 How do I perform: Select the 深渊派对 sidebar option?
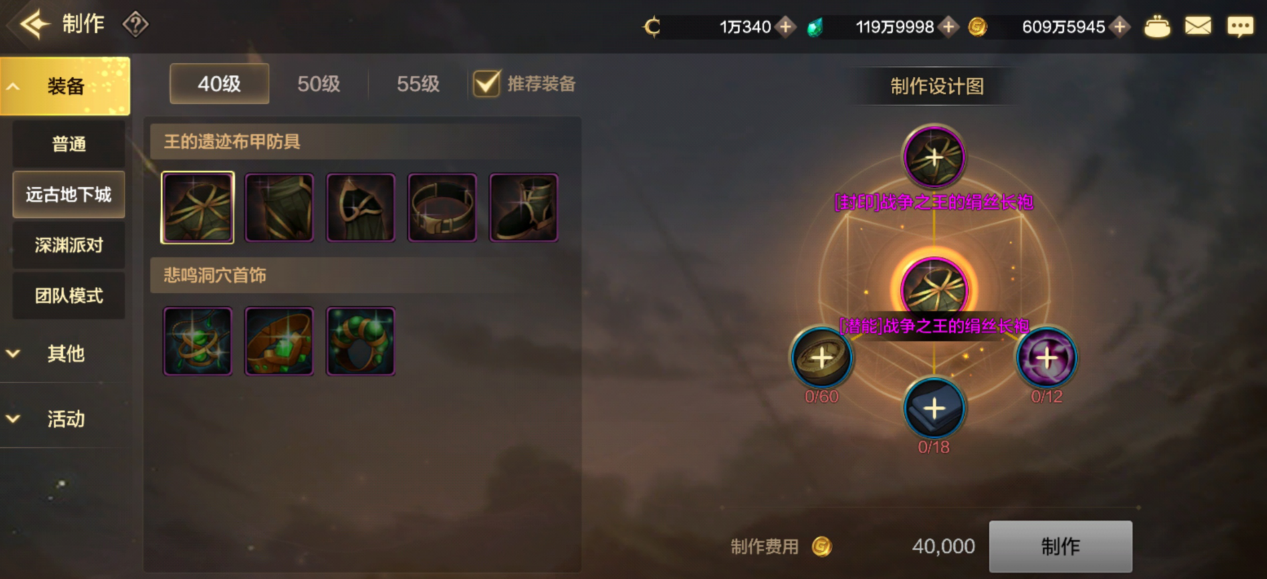tap(69, 245)
